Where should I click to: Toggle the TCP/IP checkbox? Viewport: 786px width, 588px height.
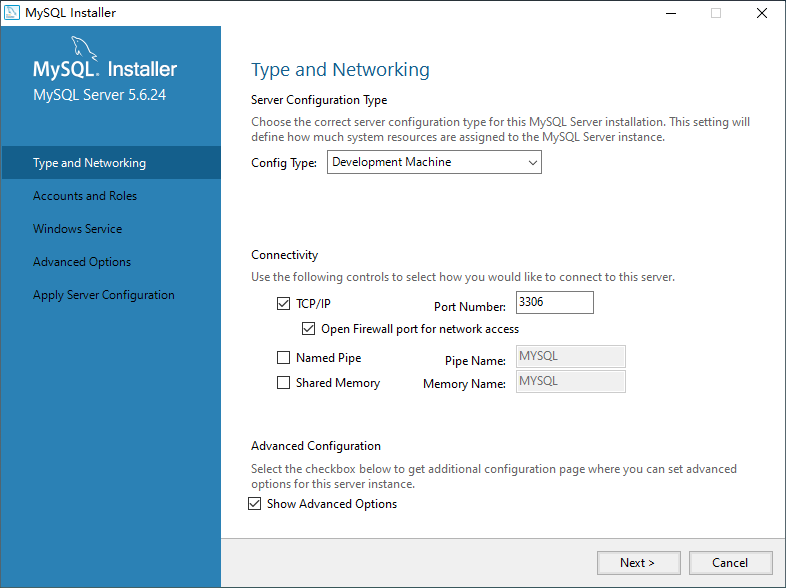[x=283, y=303]
